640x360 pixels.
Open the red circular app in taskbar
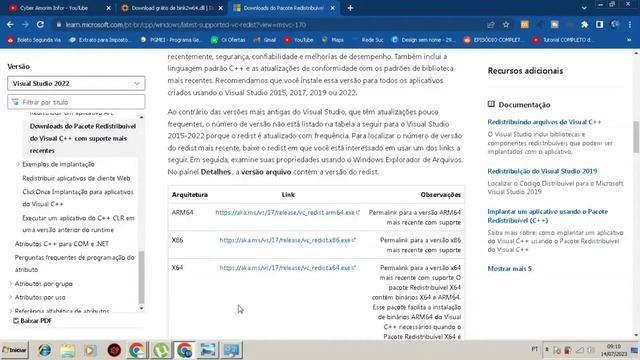(114, 350)
